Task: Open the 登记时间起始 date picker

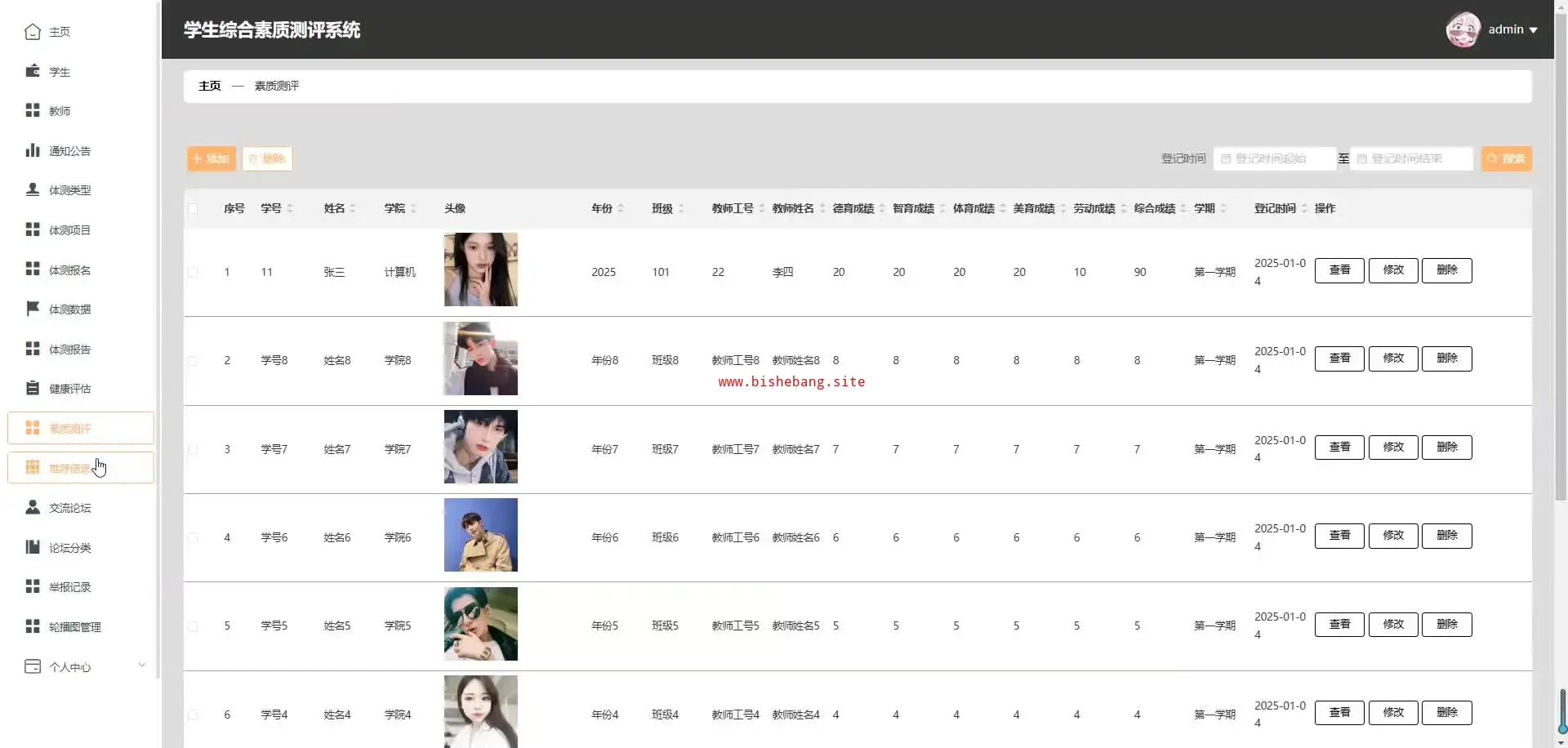Action: click(1274, 158)
